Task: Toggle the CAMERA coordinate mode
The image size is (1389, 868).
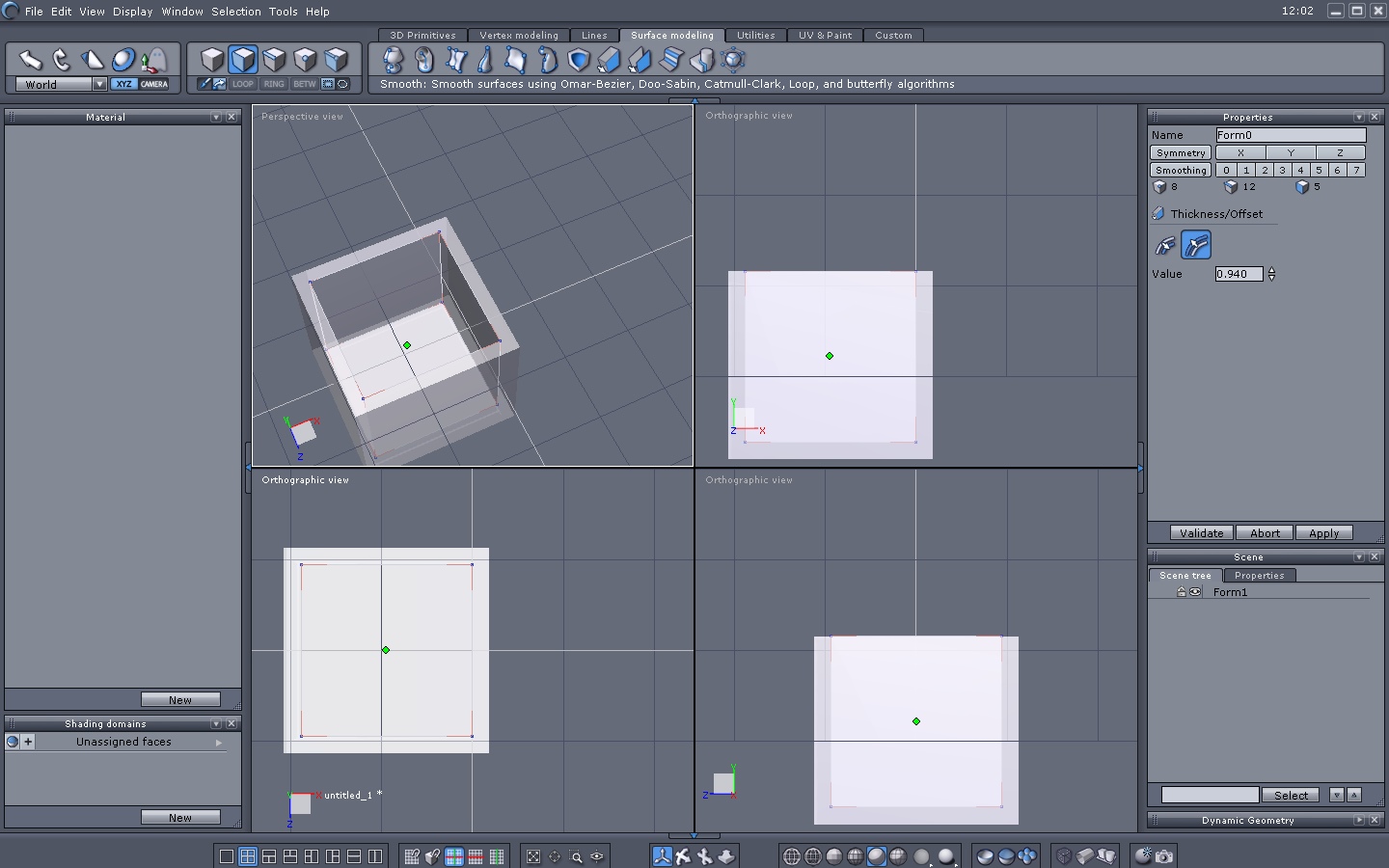Action: pyautogui.click(x=154, y=84)
